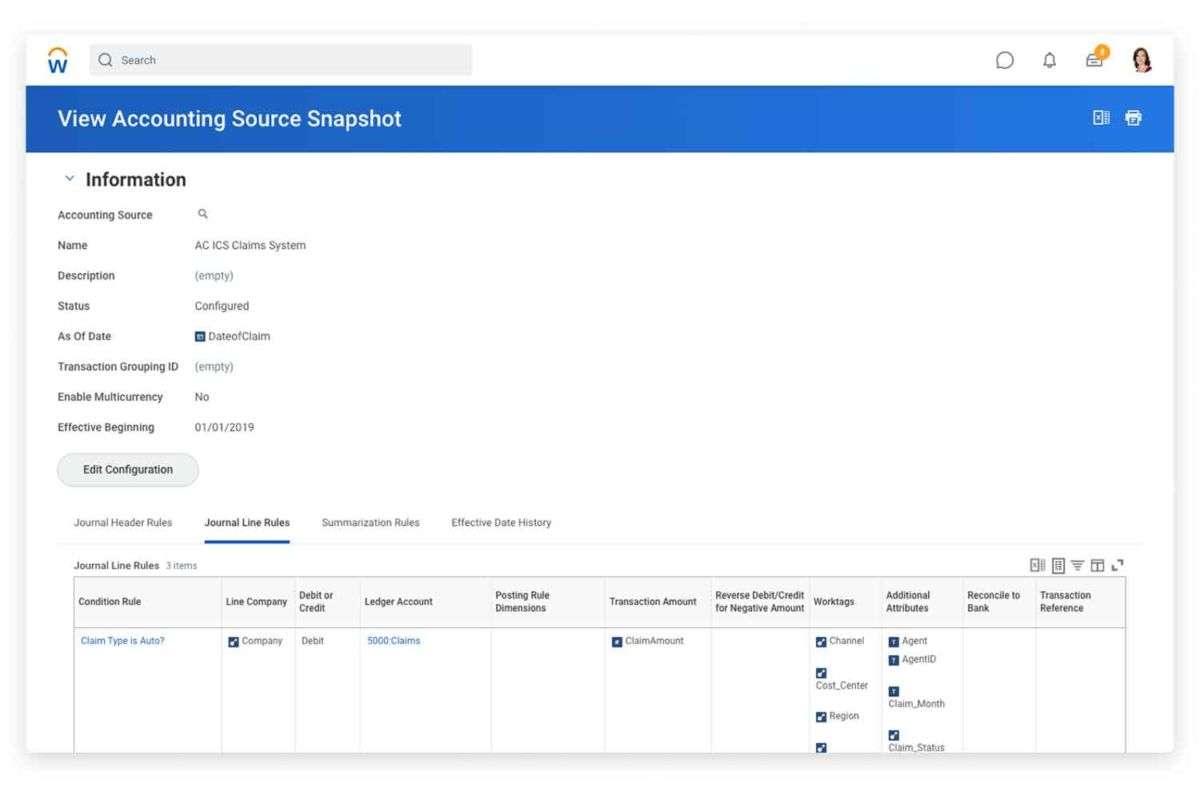
Task: Export the Accounting Source Snapshot to Excel
Action: pyautogui.click(x=1100, y=117)
